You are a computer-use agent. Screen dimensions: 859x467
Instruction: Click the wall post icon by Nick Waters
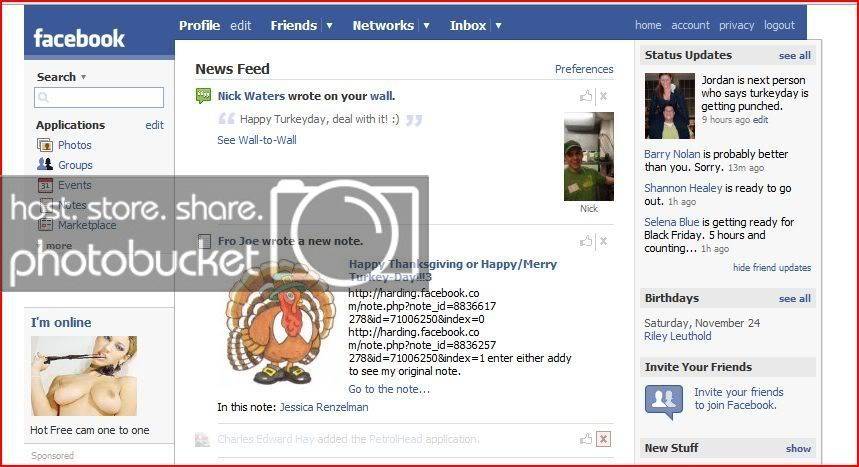point(203,96)
